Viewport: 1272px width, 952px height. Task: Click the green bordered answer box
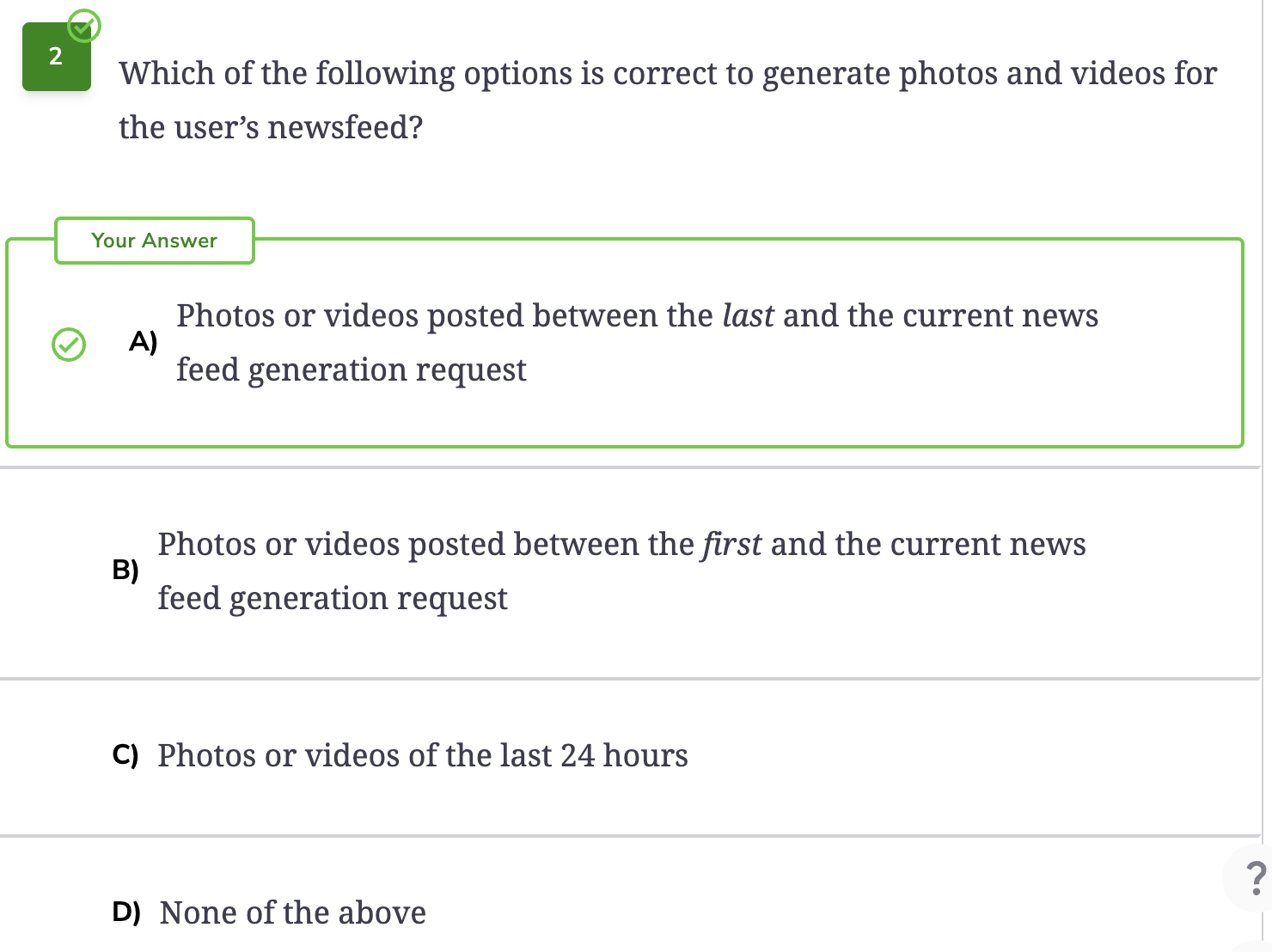[625, 343]
